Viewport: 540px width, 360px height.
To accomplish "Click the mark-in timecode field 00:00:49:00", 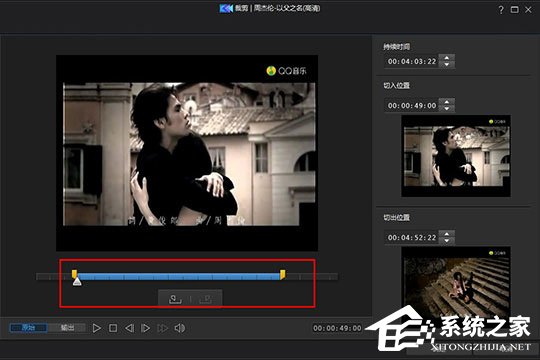I will [x=412, y=105].
